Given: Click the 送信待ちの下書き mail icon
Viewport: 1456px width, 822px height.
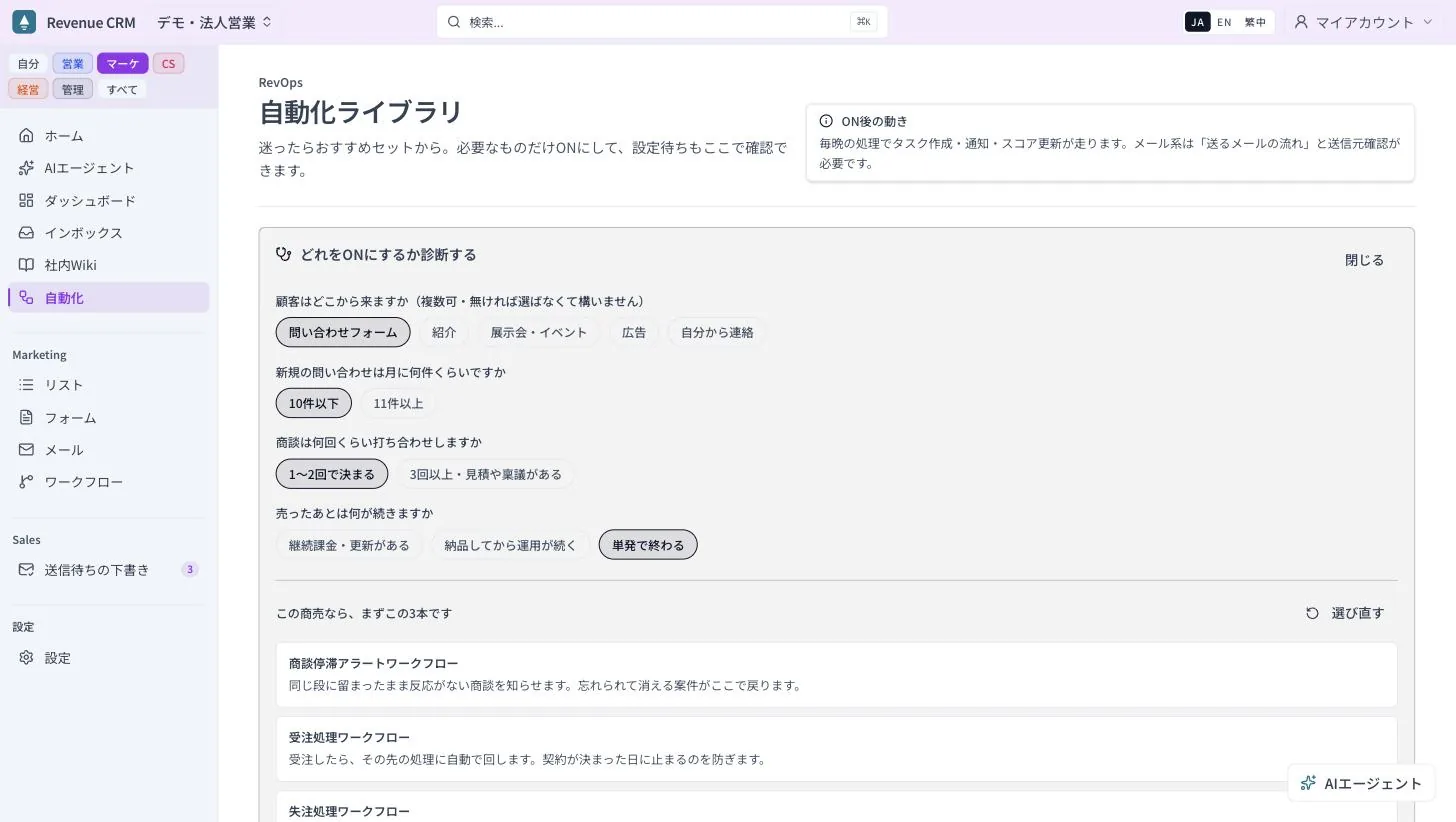Looking at the screenshot, I should tap(26, 570).
